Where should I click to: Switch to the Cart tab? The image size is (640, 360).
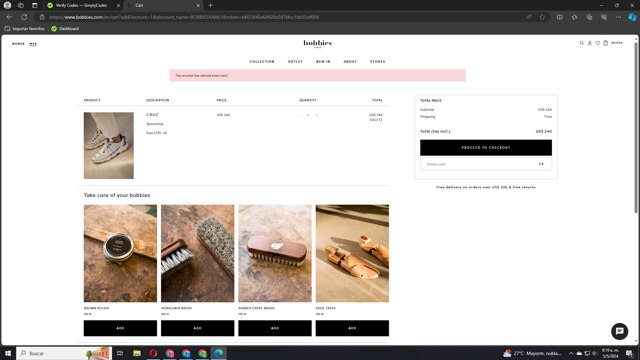click(x=163, y=5)
